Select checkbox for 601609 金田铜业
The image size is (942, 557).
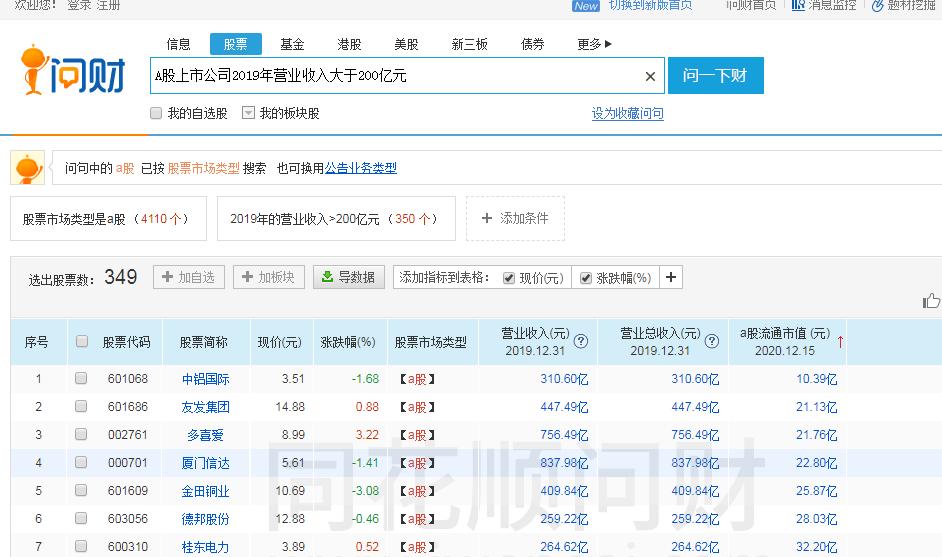(x=81, y=490)
